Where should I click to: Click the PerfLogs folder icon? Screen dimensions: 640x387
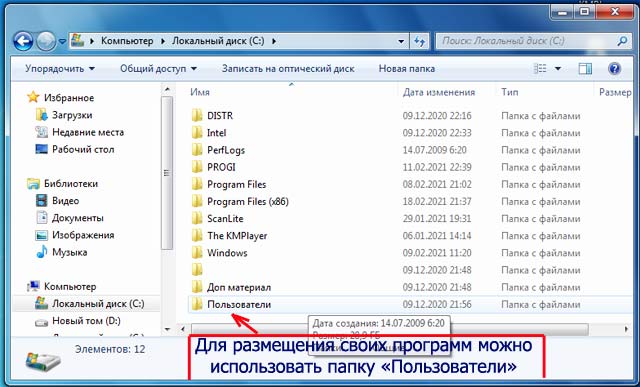click(x=197, y=149)
